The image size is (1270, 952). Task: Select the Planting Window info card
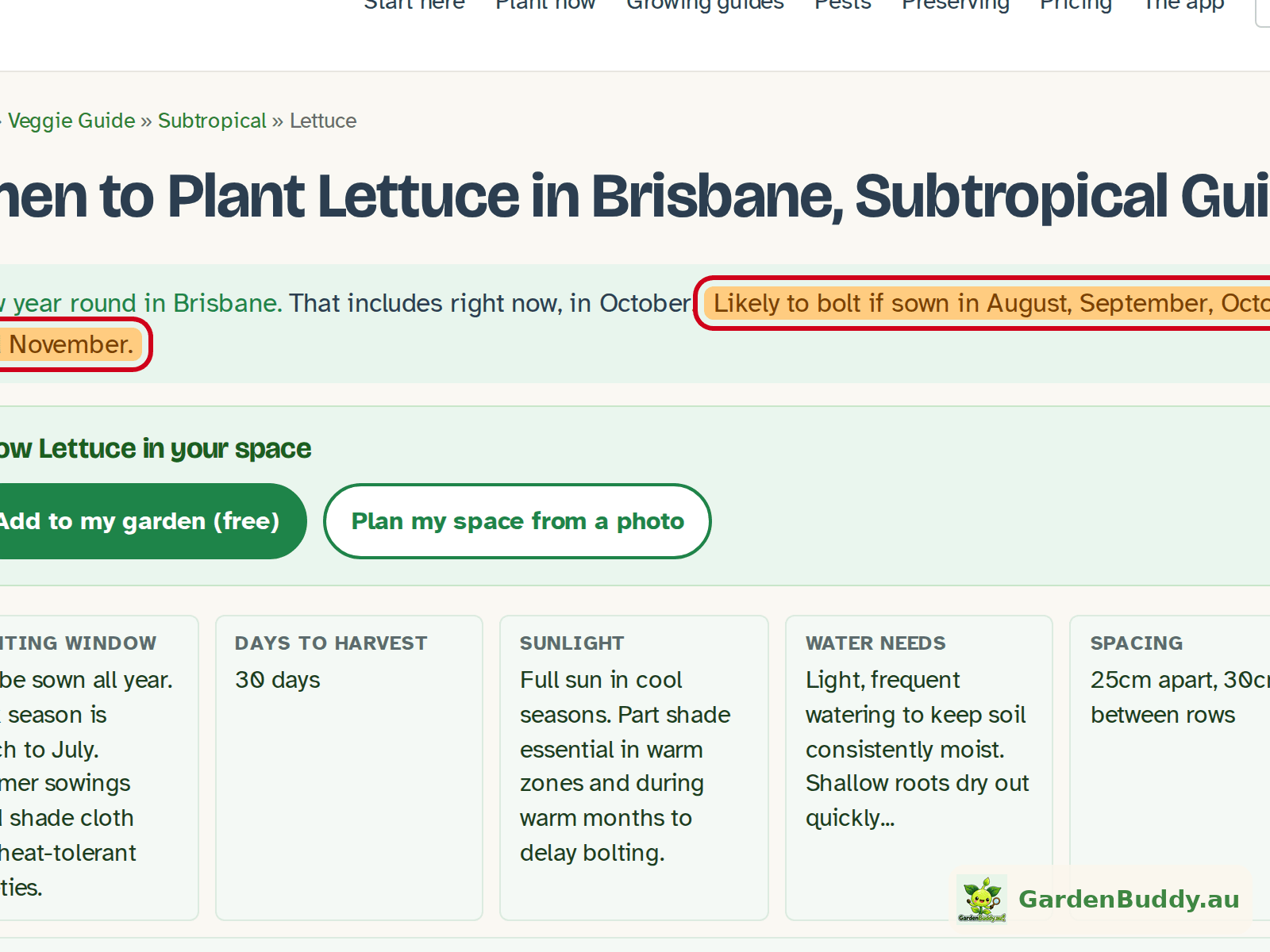click(x=98, y=768)
